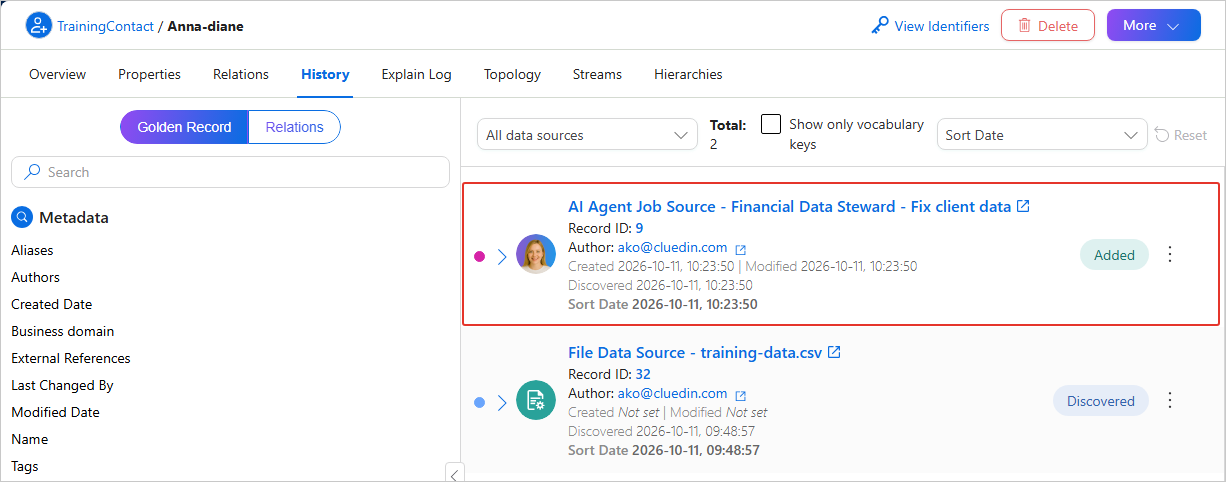Click author email for Record ID 9
This screenshot has height=482, width=1226.
672,247
